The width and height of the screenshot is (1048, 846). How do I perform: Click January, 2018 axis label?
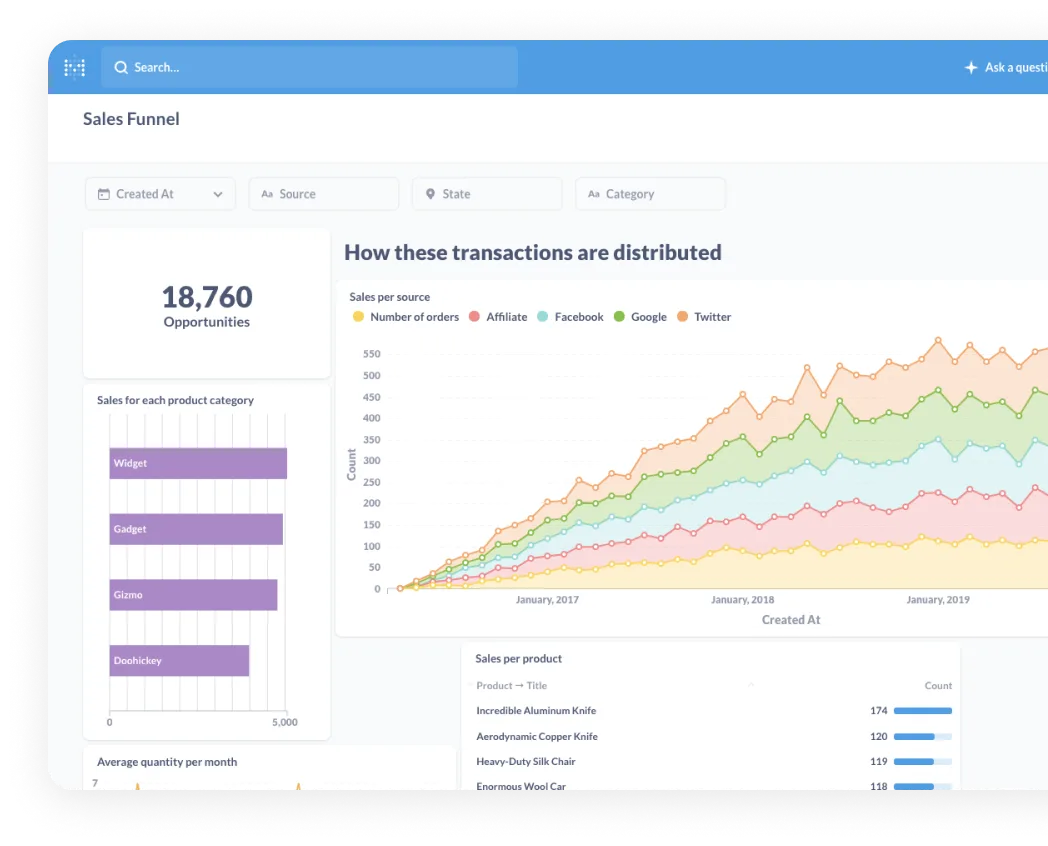pyautogui.click(x=743, y=600)
